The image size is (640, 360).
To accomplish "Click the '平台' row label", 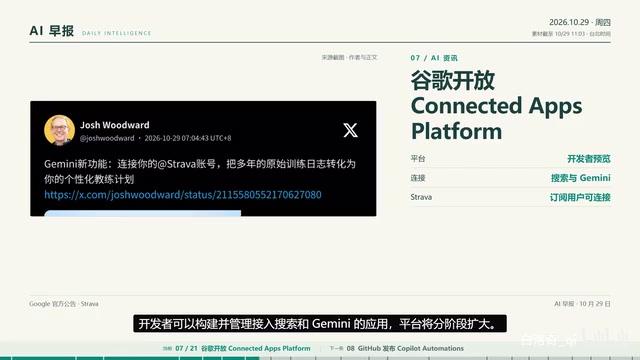I will tap(418, 159).
